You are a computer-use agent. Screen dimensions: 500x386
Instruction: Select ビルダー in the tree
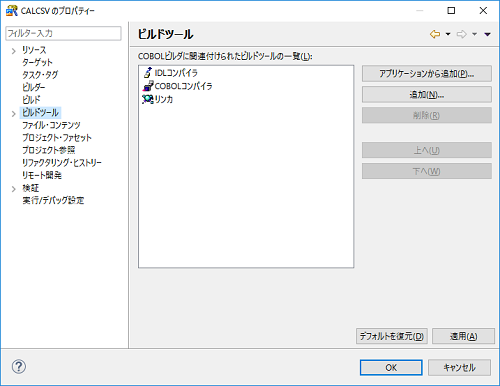pyautogui.click(x=33, y=87)
